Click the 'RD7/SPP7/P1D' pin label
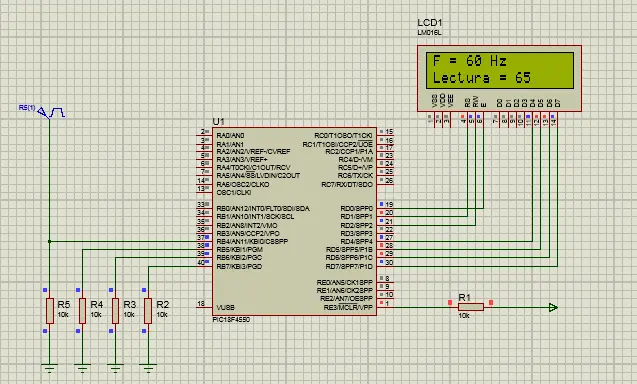 tap(349, 267)
